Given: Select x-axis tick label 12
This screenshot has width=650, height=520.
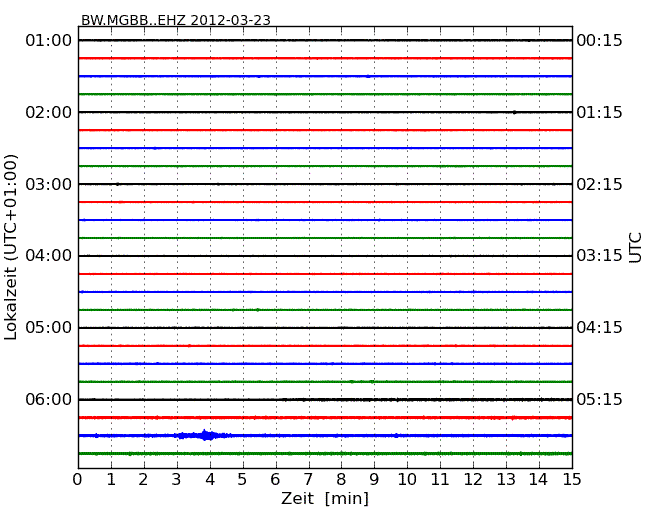Looking at the screenshot, I should [x=473, y=479].
